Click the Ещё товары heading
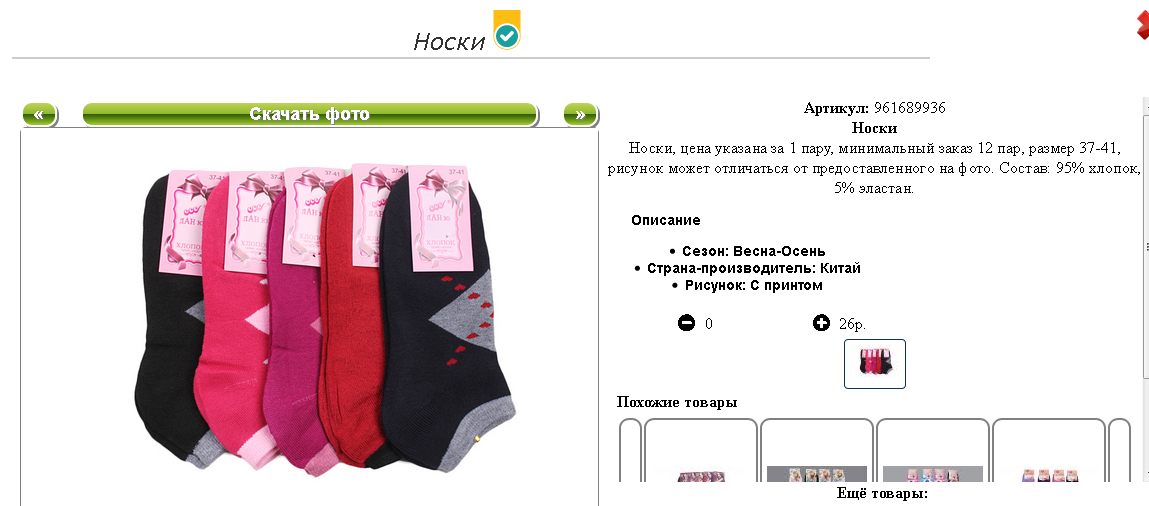 click(882, 494)
